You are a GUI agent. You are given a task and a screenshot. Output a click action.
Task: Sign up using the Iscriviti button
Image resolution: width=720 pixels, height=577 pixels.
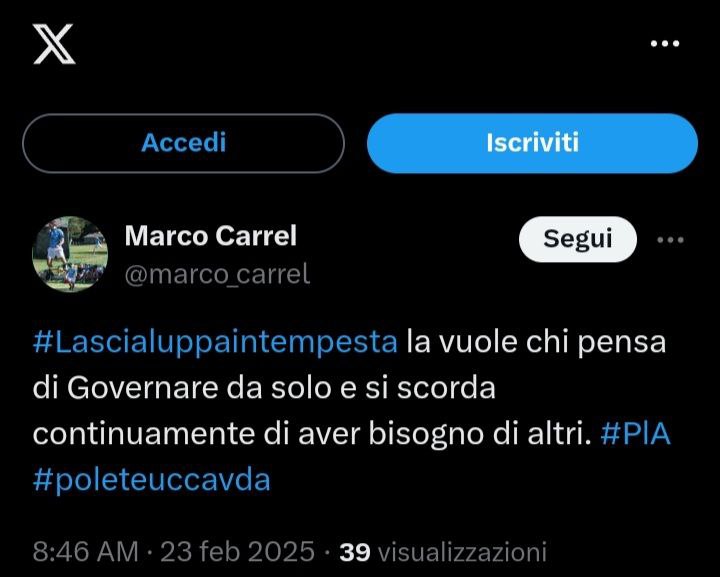(532, 143)
